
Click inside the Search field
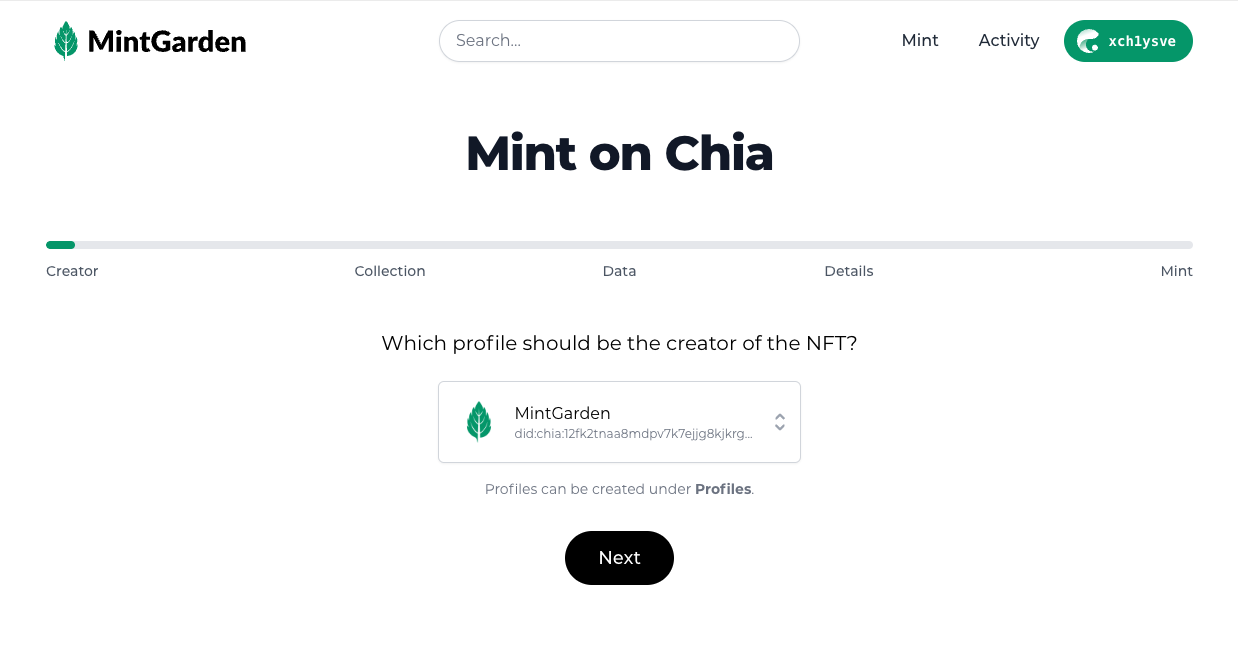click(x=619, y=41)
